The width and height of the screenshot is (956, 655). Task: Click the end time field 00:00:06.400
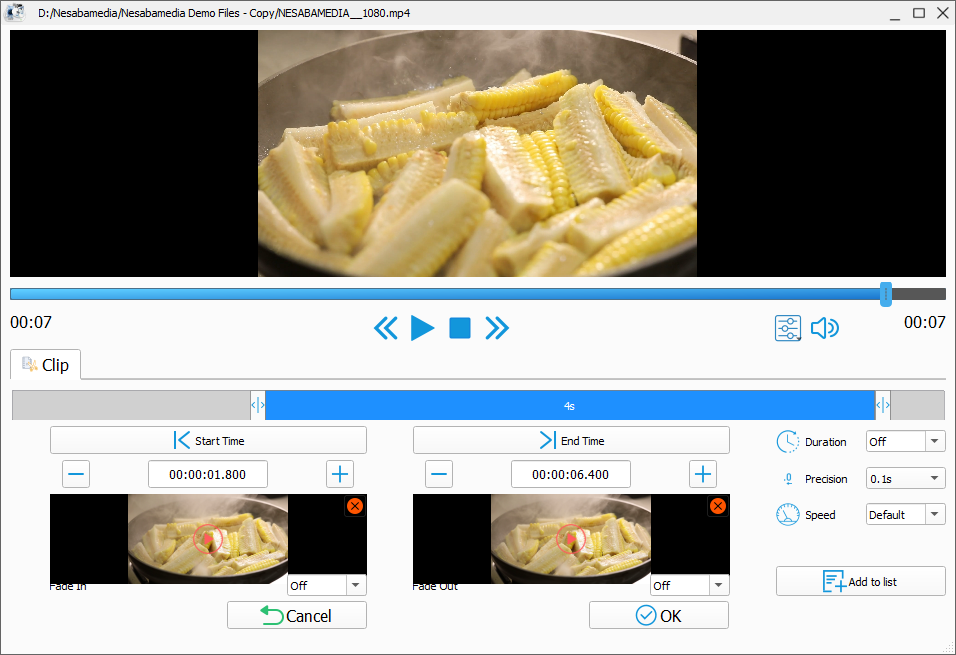pyautogui.click(x=570, y=474)
